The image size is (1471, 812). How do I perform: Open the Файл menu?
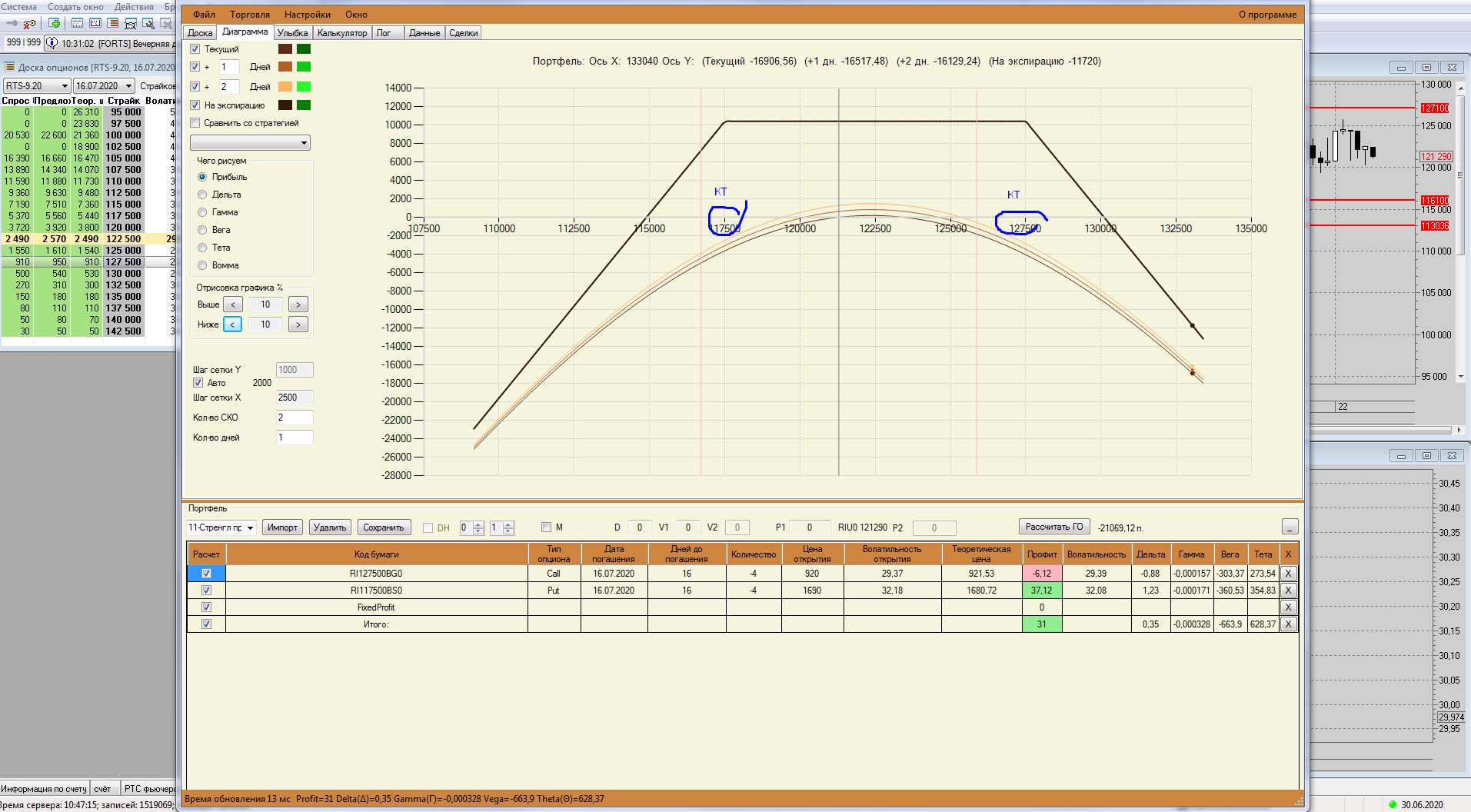[x=204, y=15]
